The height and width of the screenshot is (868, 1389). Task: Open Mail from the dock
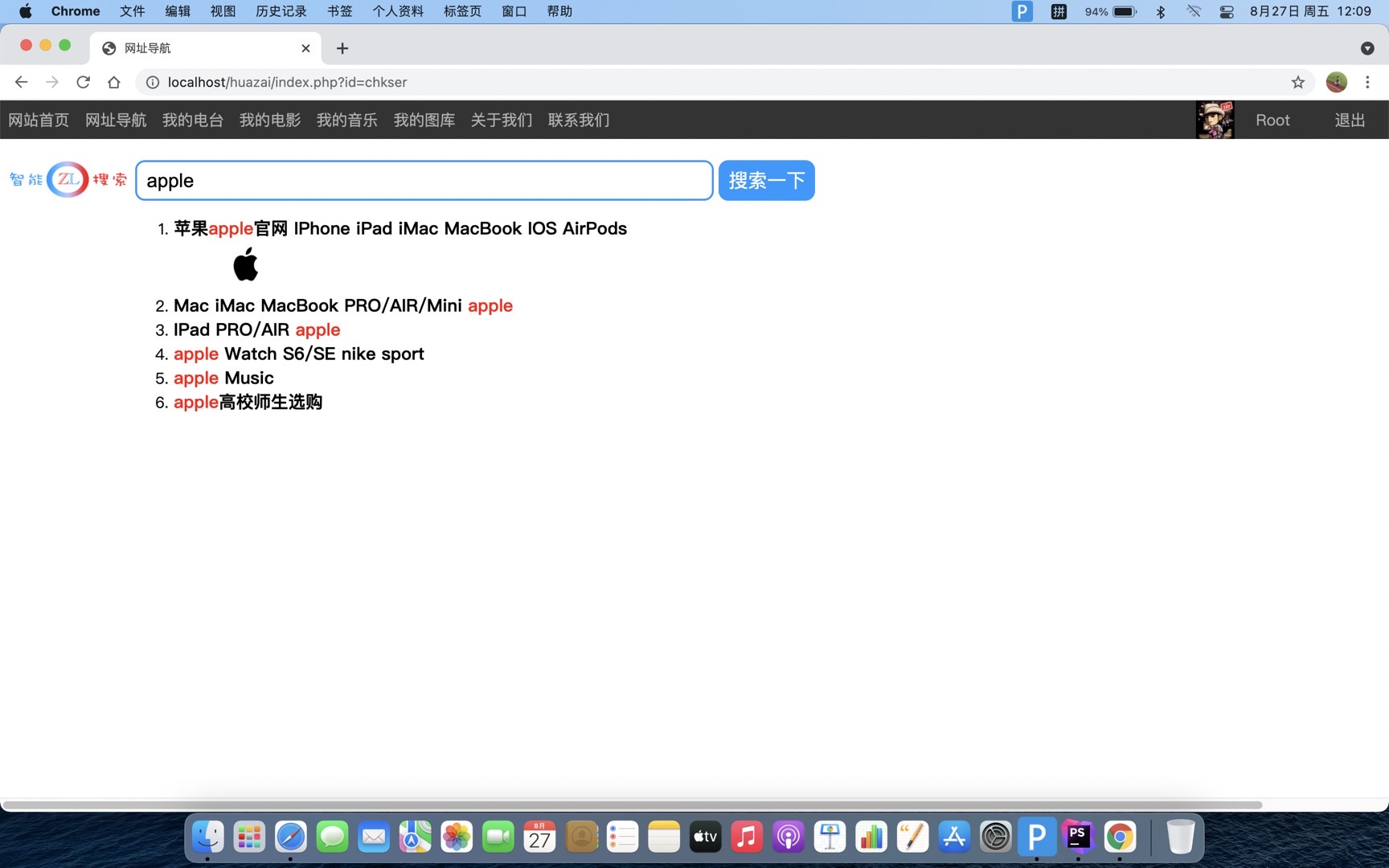[374, 837]
